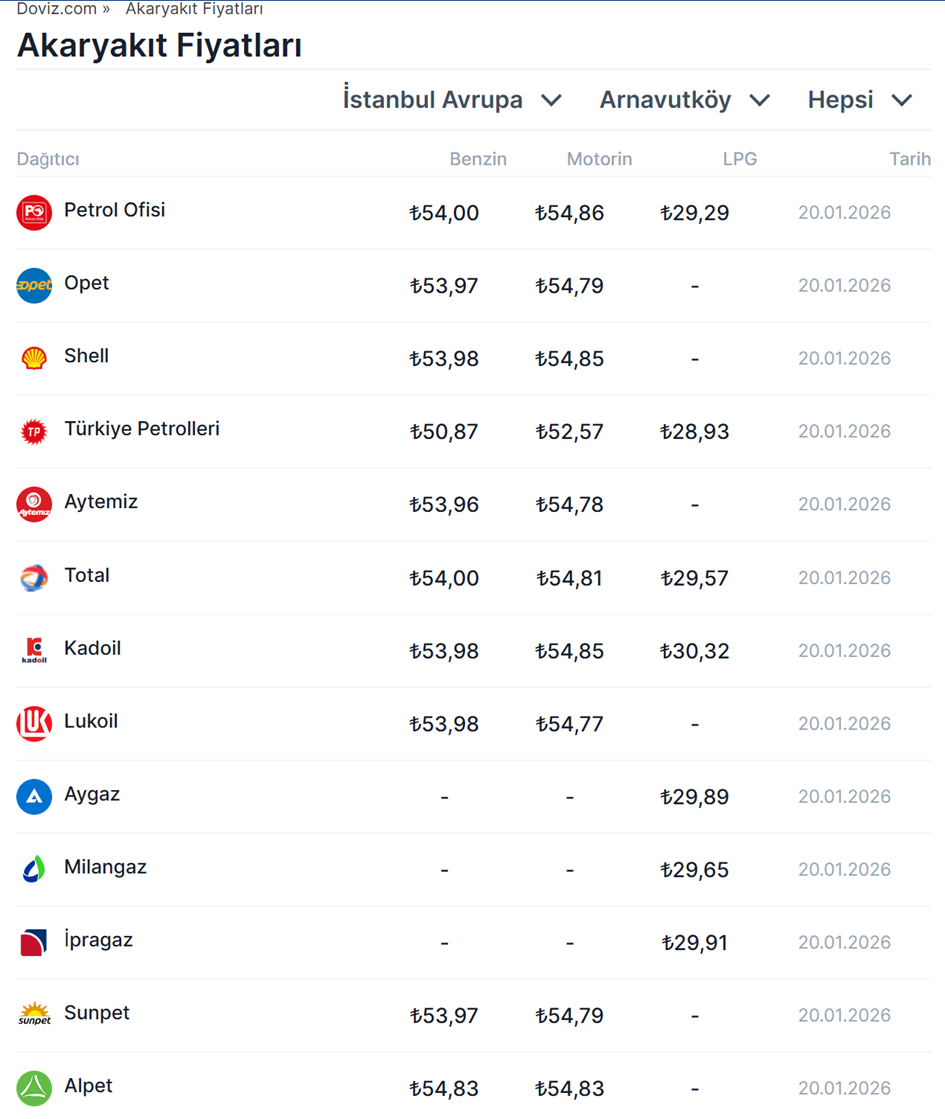
Task: Click the Aytemiz logo icon
Action: tap(34, 504)
